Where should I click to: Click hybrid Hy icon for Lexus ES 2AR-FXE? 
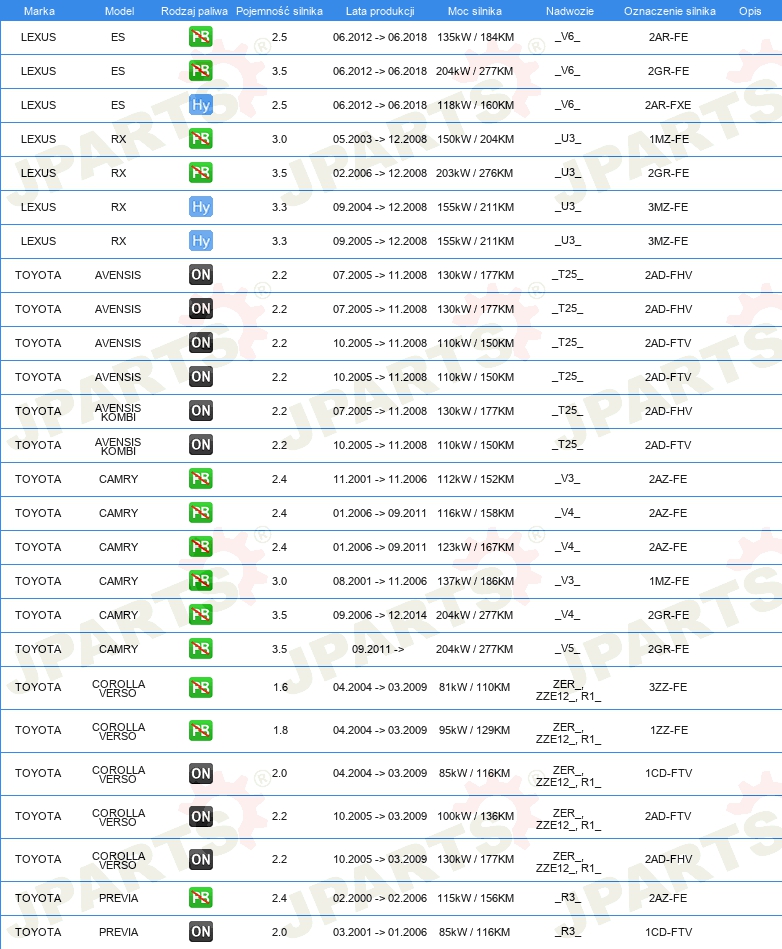(x=200, y=105)
